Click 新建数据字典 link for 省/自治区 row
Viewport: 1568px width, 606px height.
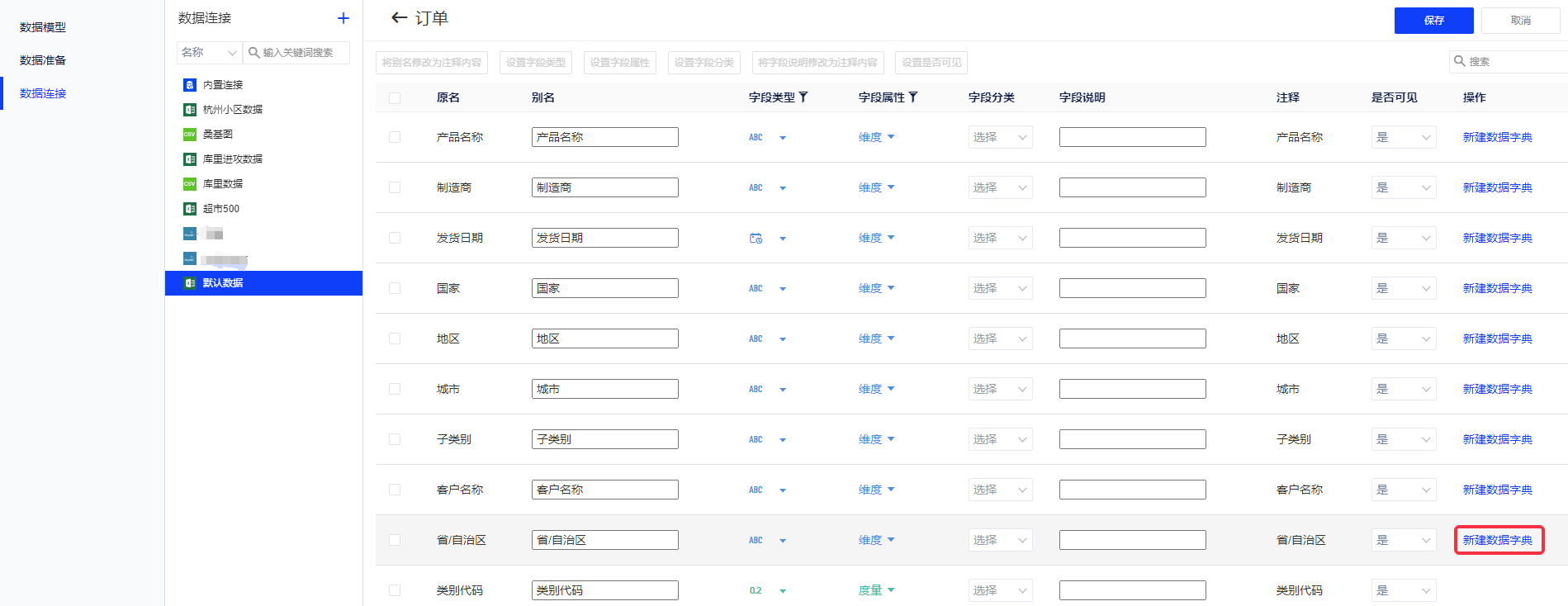[x=1497, y=540]
